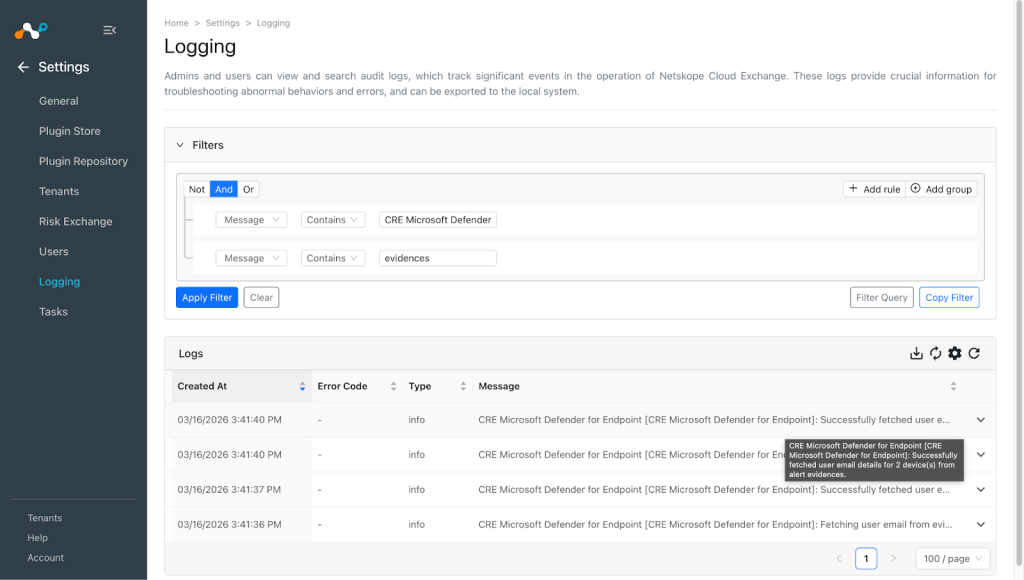Toggle the Not operator

(197, 189)
